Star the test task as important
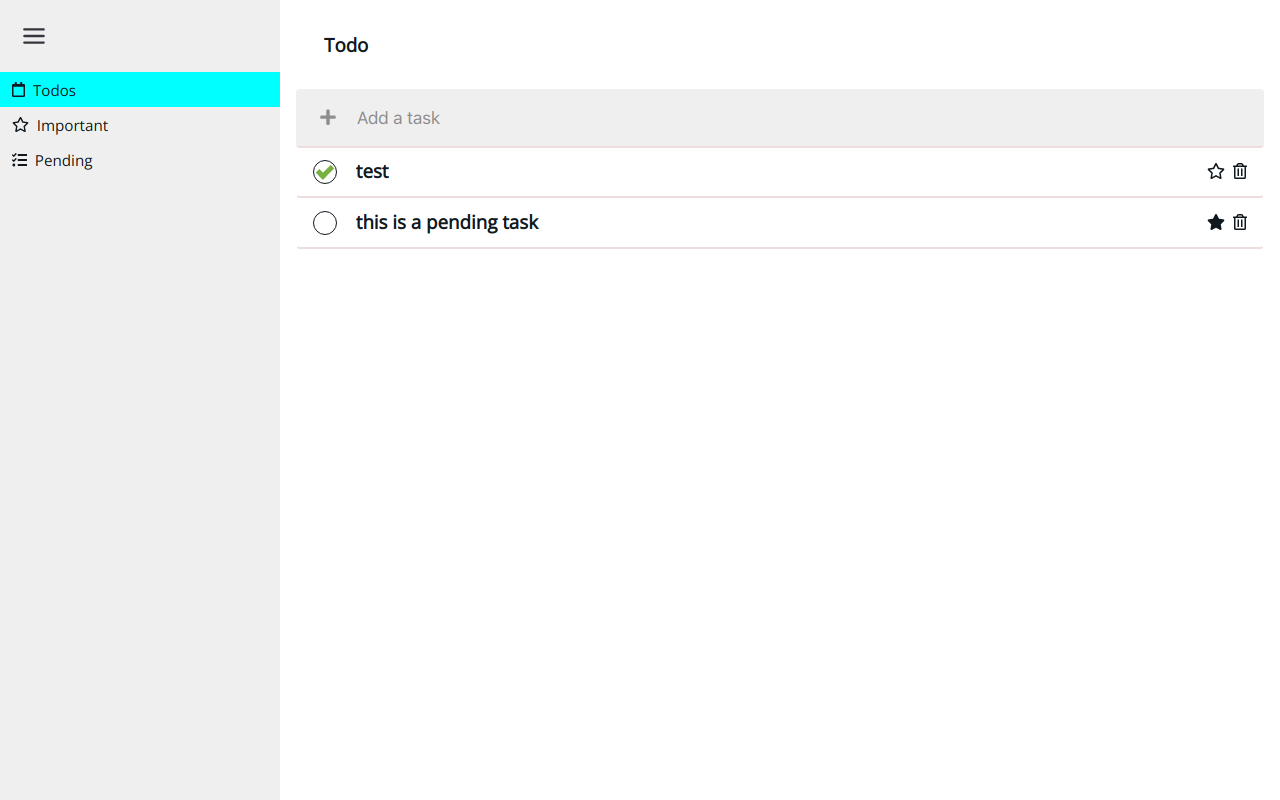Image resolution: width=1280 pixels, height=800 pixels. pyautogui.click(x=1215, y=171)
